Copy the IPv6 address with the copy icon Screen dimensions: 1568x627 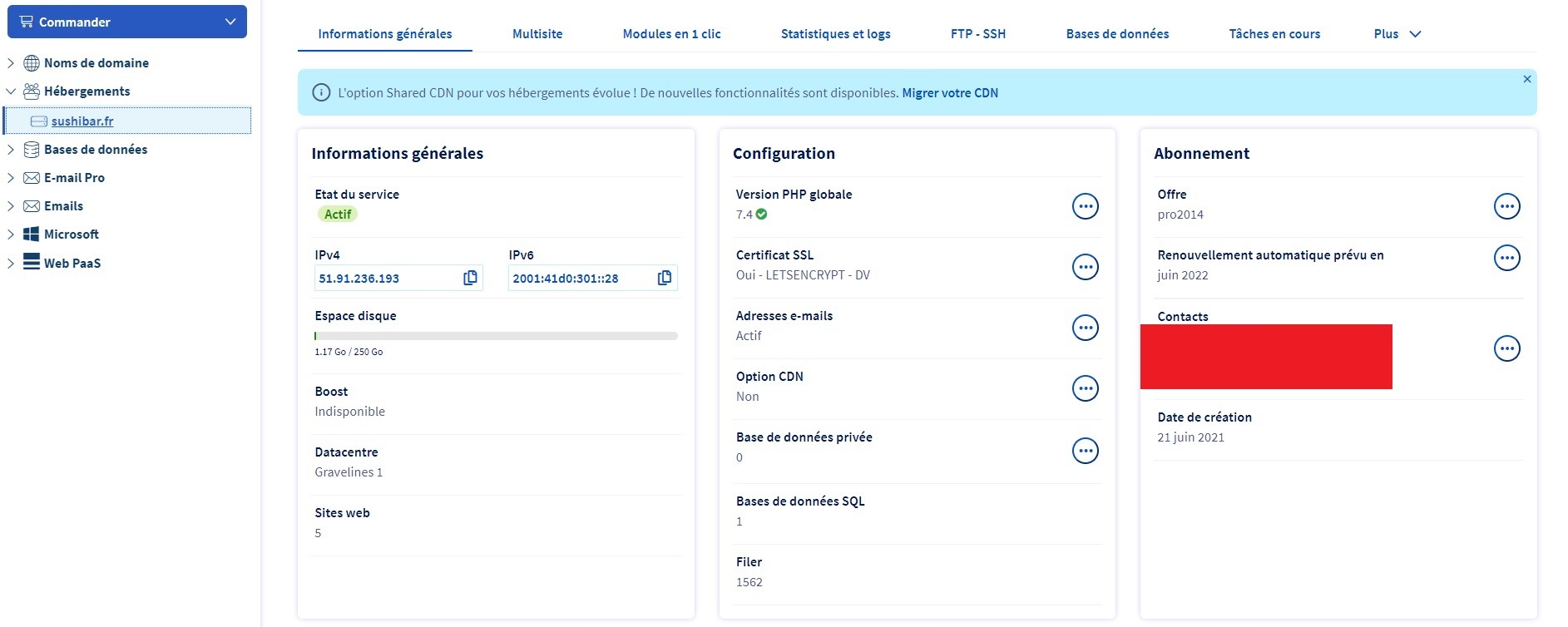pos(664,278)
